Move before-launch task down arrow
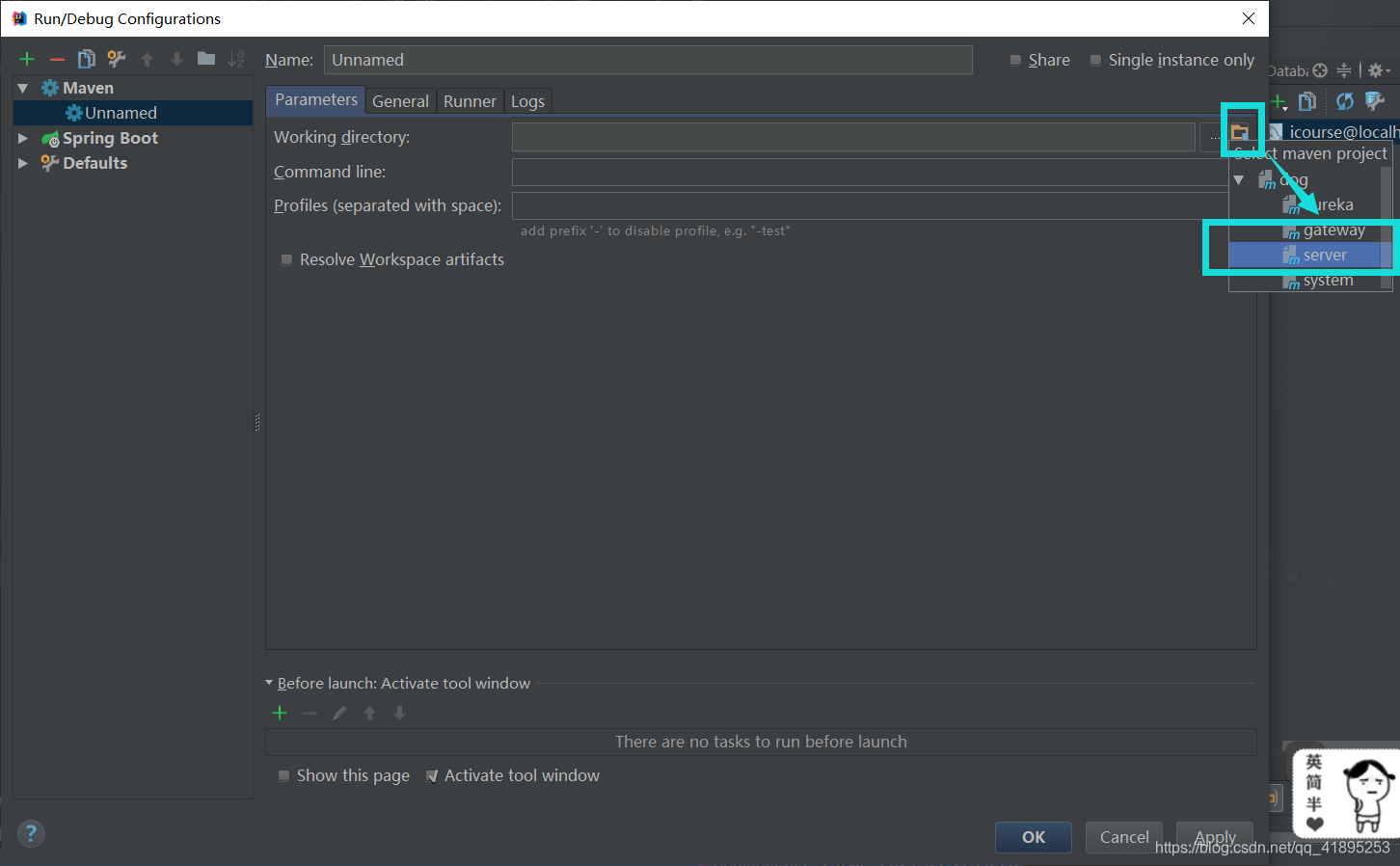1400x866 pixels. click(399, 713)
